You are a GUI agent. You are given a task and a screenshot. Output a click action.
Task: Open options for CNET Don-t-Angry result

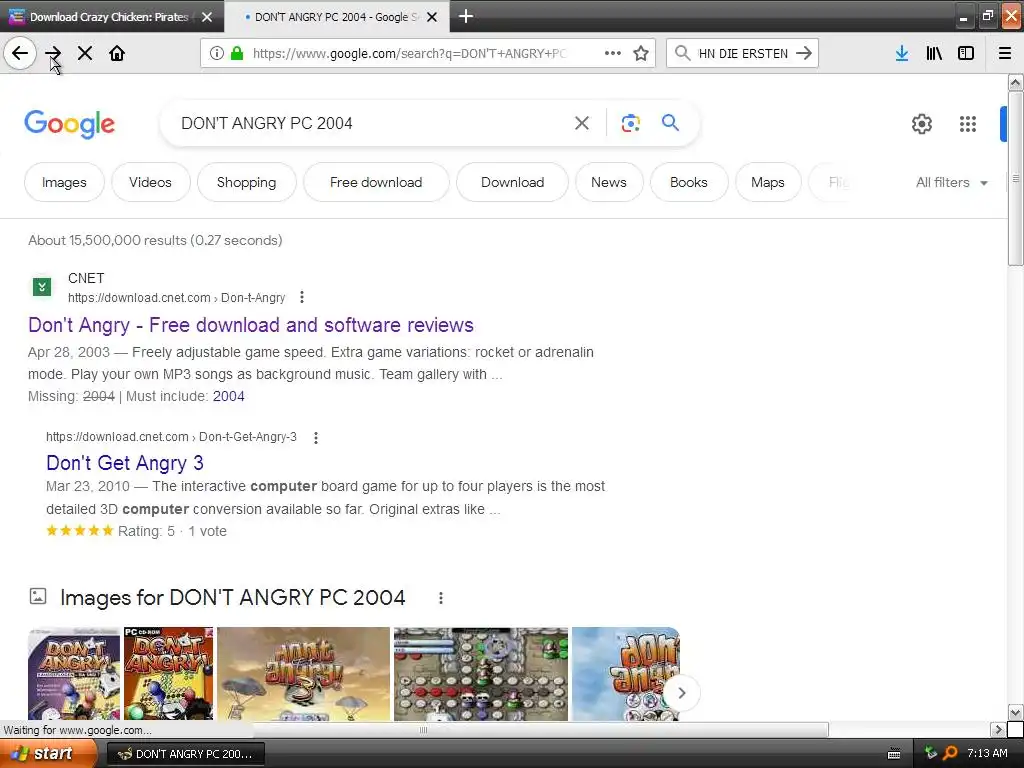tap(302, 297)
